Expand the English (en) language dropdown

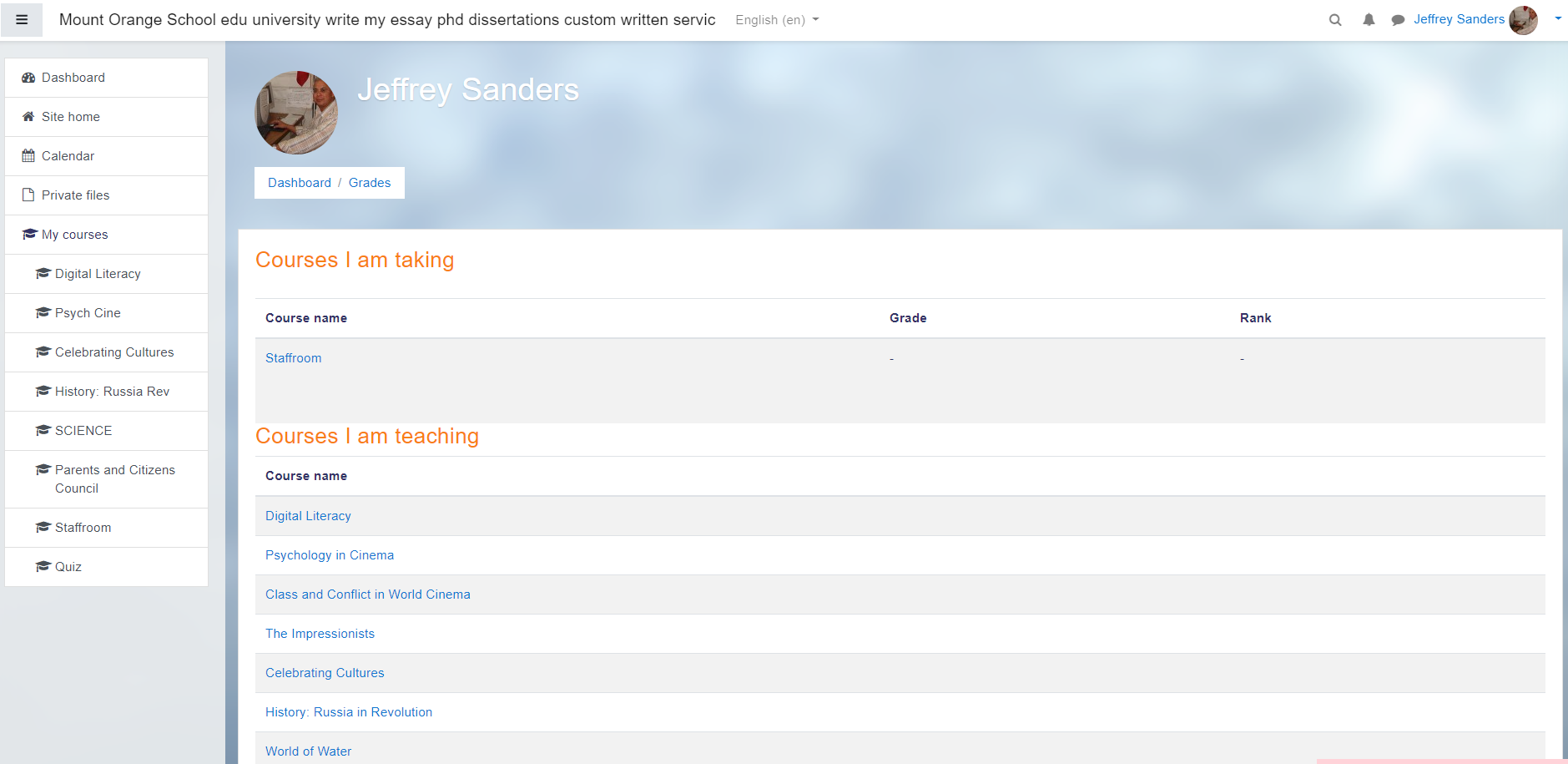pyautogui.click(x=776, y=20)
